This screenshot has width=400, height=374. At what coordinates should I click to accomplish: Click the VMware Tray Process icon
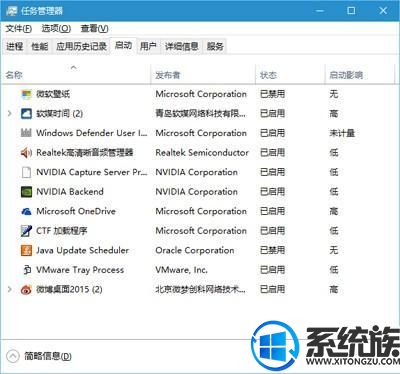click(x=27, y=270)
